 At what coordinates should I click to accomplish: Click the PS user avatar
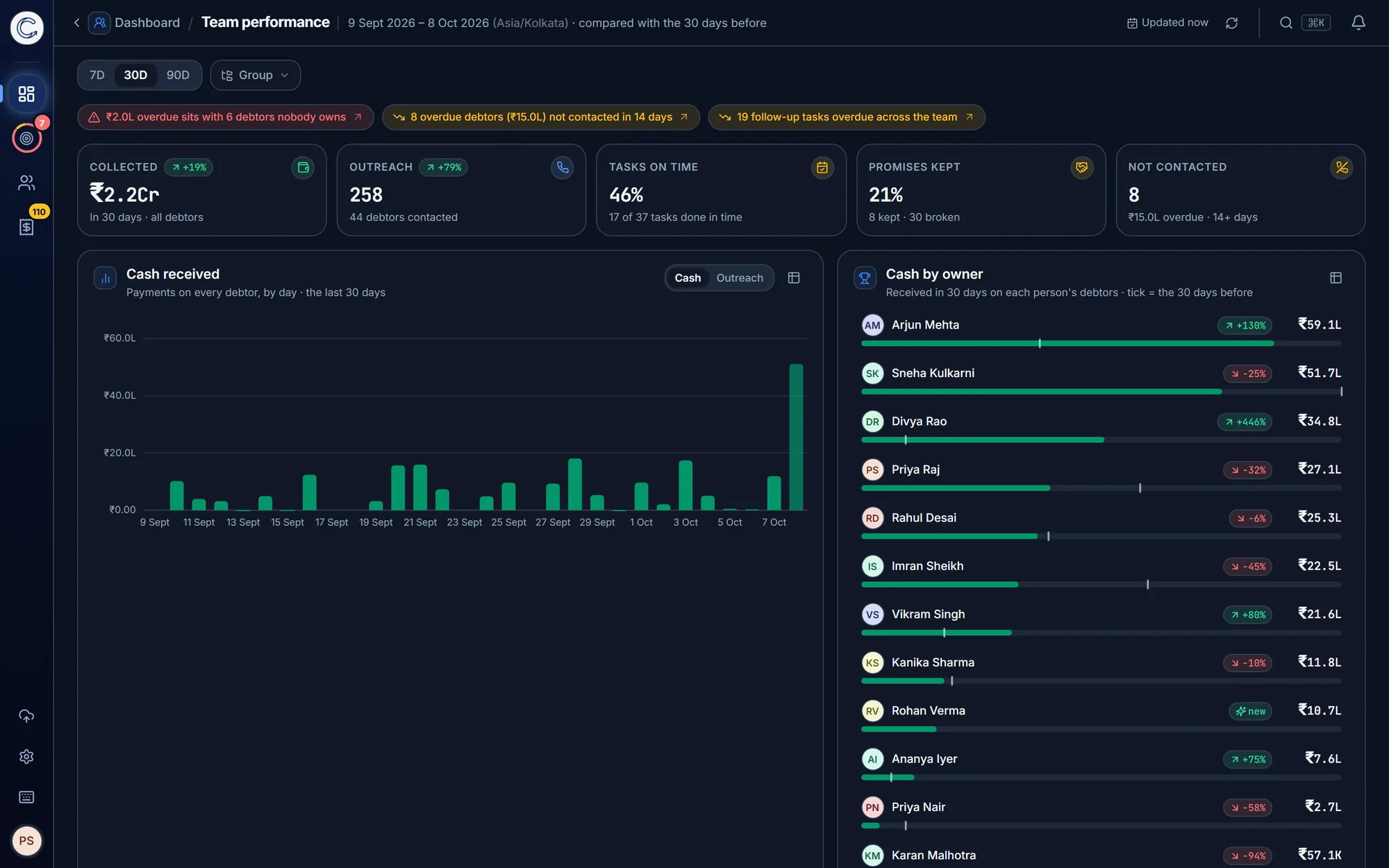pyautogui.click(x=26, y=841)
